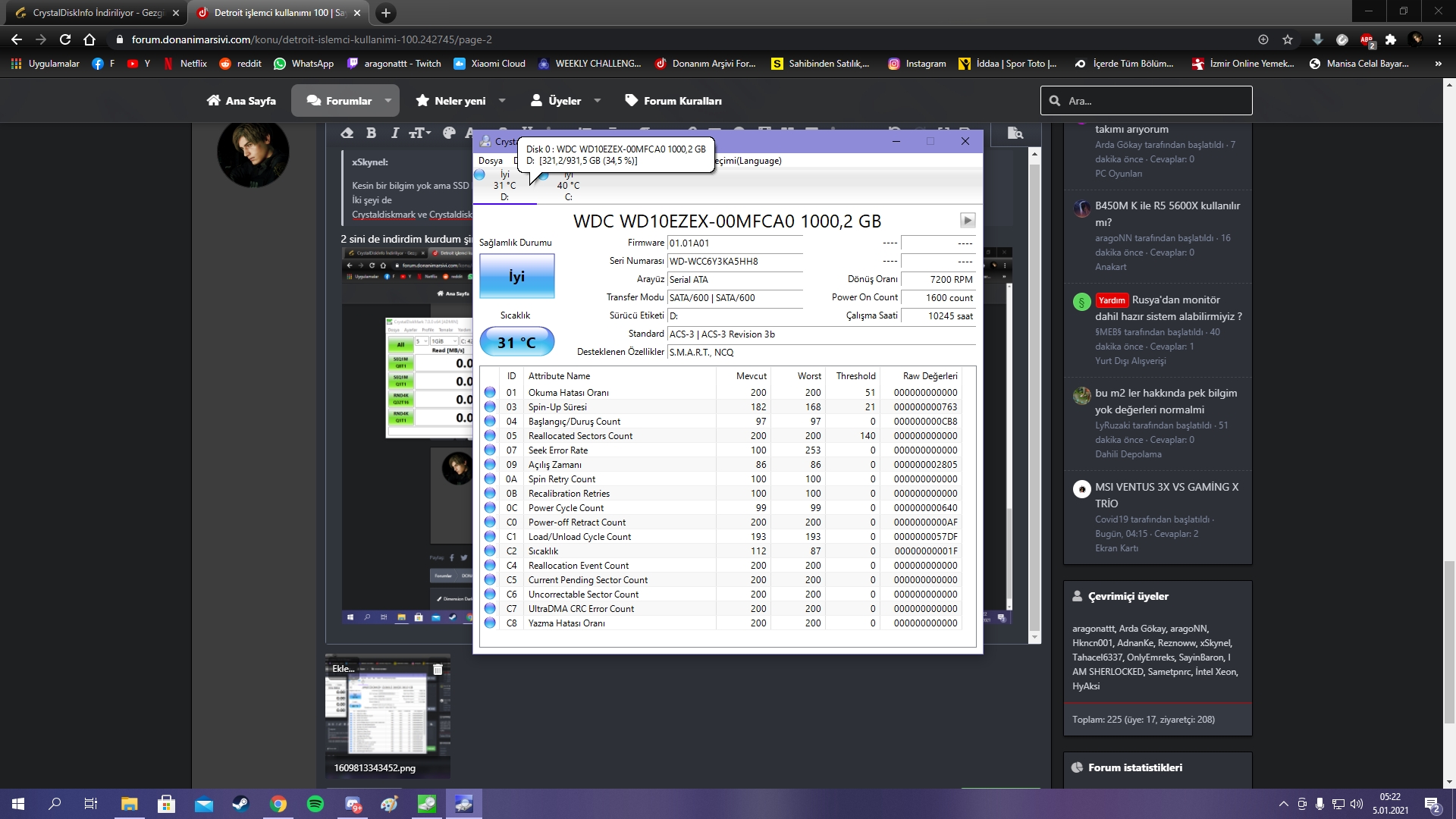Viewport: 1456px width, 819px height.
Task: Open Netflix bookmark
Action: coord(185,64)
